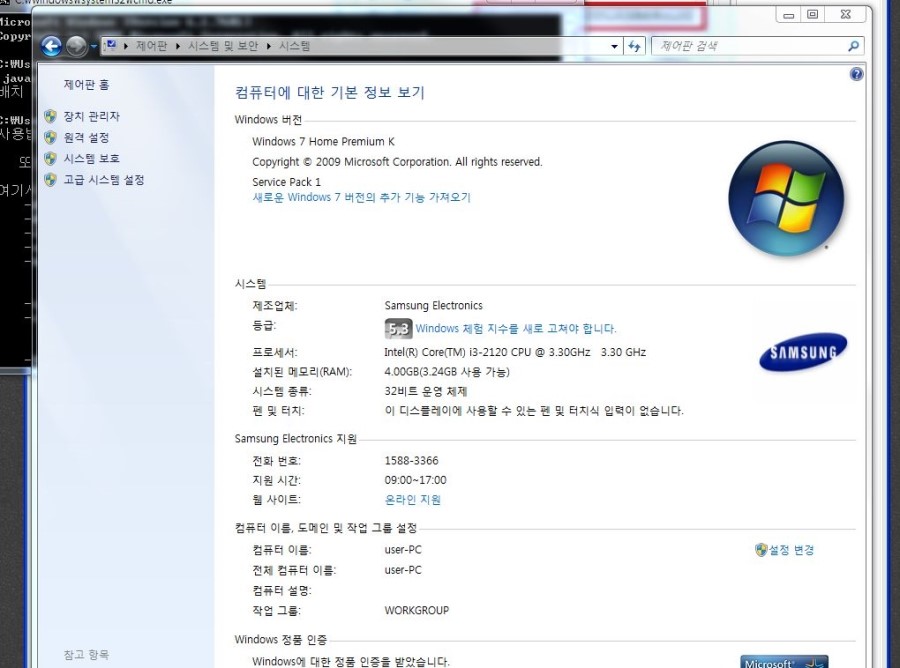The width and height of the screenshot is (900, 668).
Task: Select heading 컴퓨터에 대한 기본 정보 보기
Action: click(329, 92)
